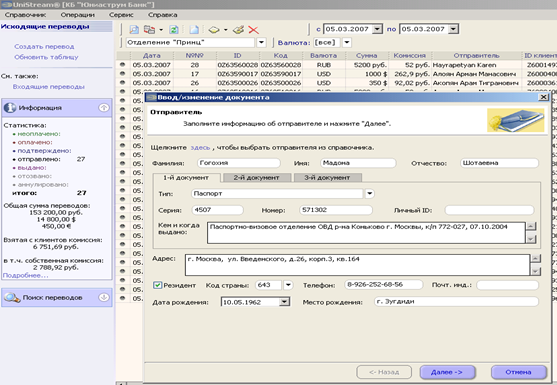Open the Входящие переводы link
The height and width of the screenshot is (385, 557).
(49, 87)
